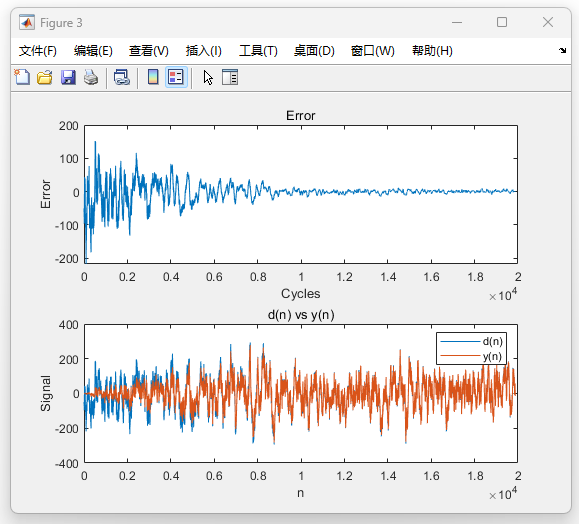Screen dimensions: 579x524
Task: Click the d(n) legend entry
Action: coord(471,341)
